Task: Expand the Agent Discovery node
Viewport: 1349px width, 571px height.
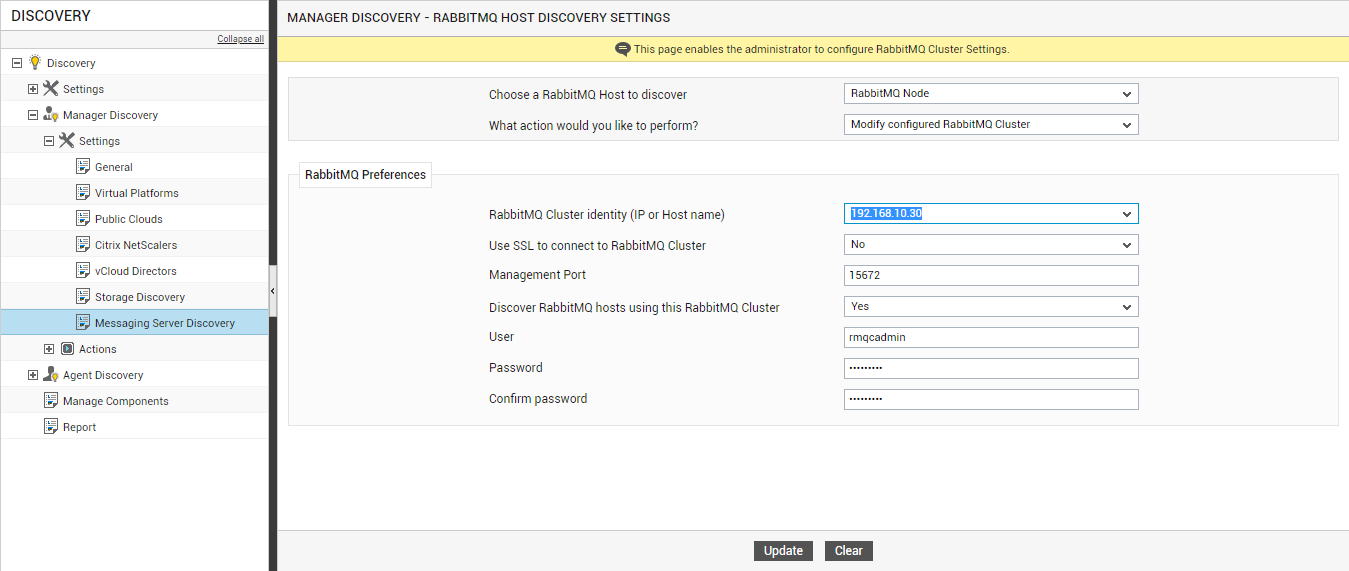Action: [x=33, y=375]
